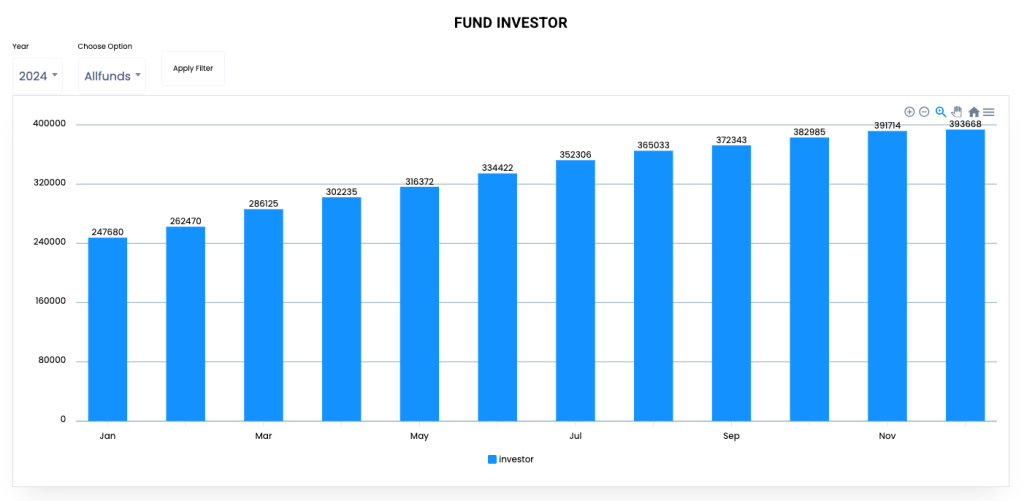Enable the panning hand tool

[x=957, y=112]
